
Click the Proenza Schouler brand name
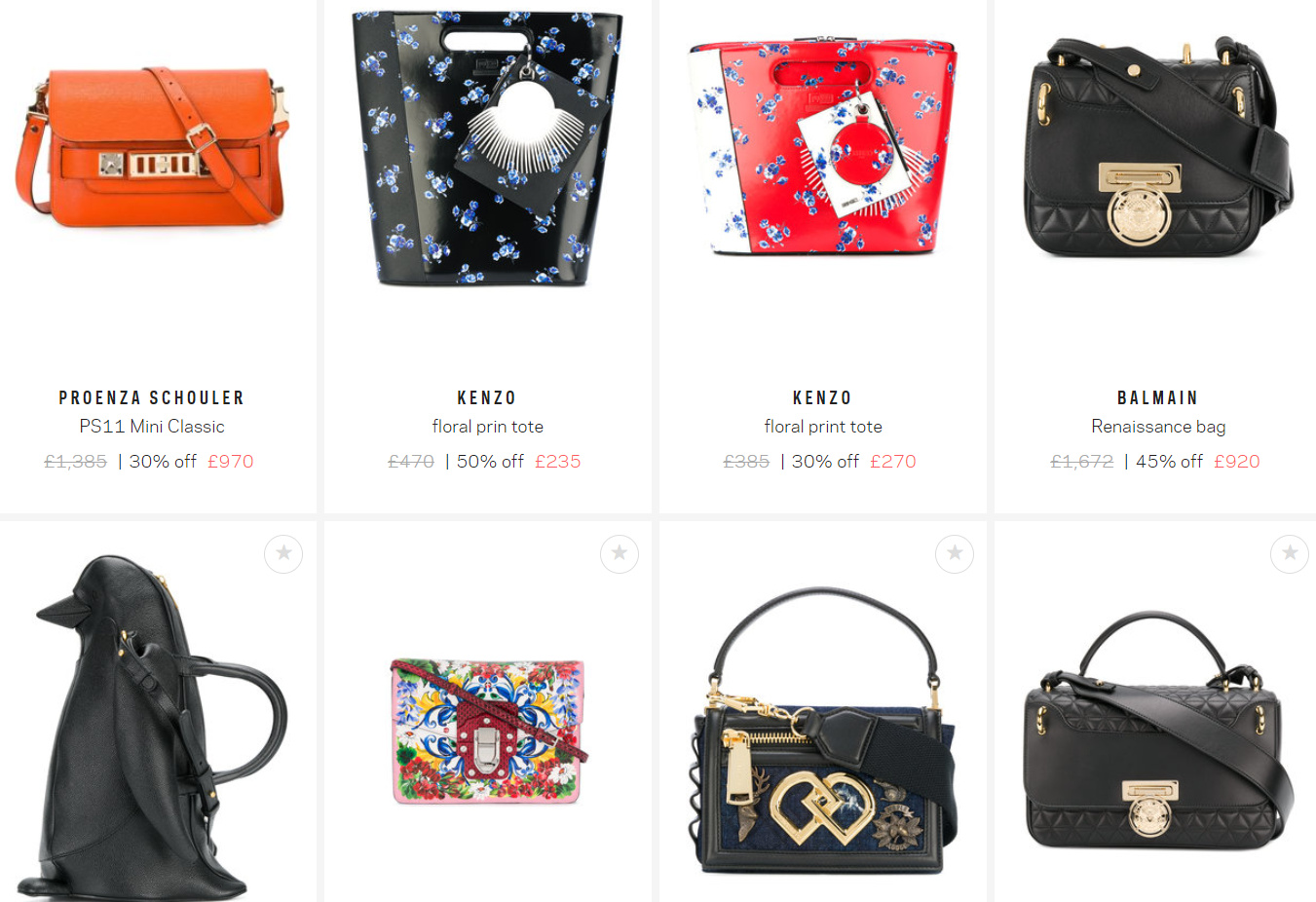point(152,397)
